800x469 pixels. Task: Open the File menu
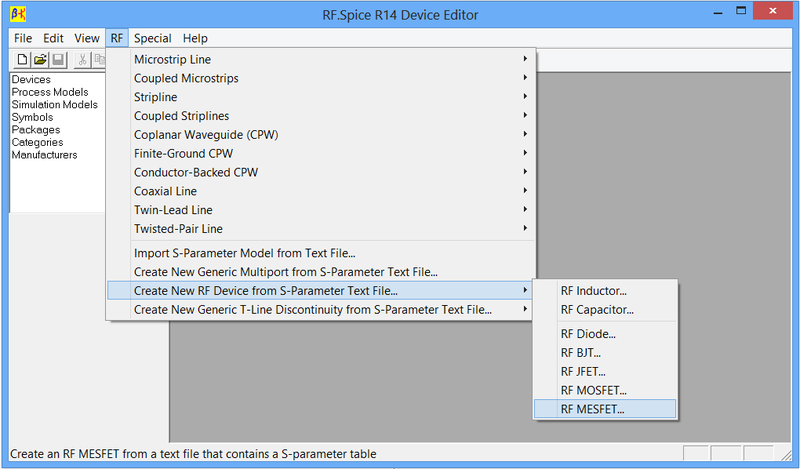23,38
